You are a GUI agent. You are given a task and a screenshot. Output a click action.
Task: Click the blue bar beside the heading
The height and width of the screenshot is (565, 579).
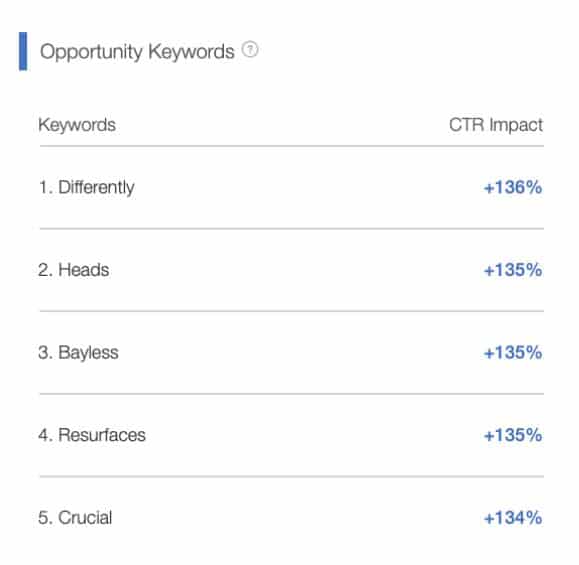(23, 51)
